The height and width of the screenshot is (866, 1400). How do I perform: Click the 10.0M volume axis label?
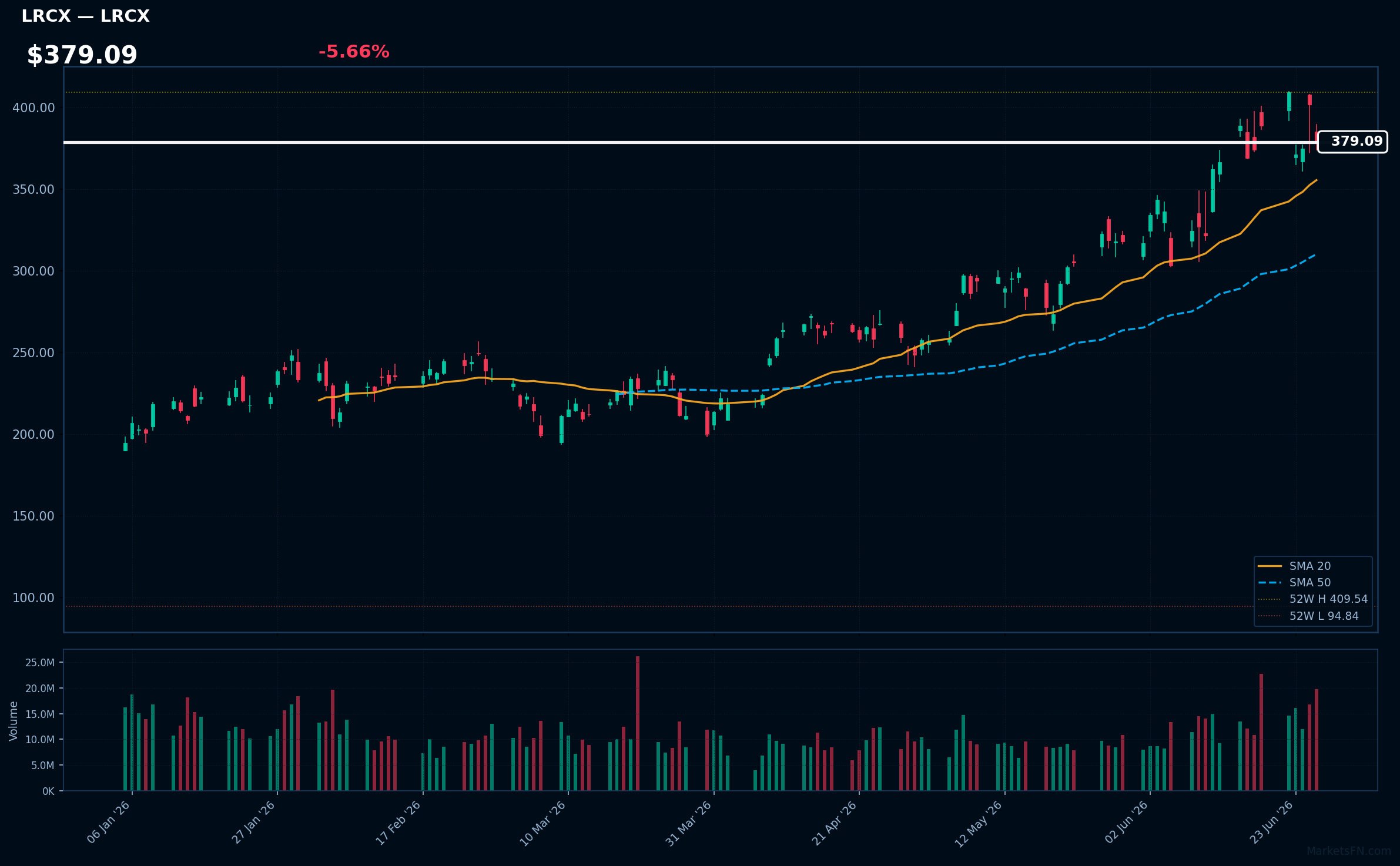pos(40,740)
